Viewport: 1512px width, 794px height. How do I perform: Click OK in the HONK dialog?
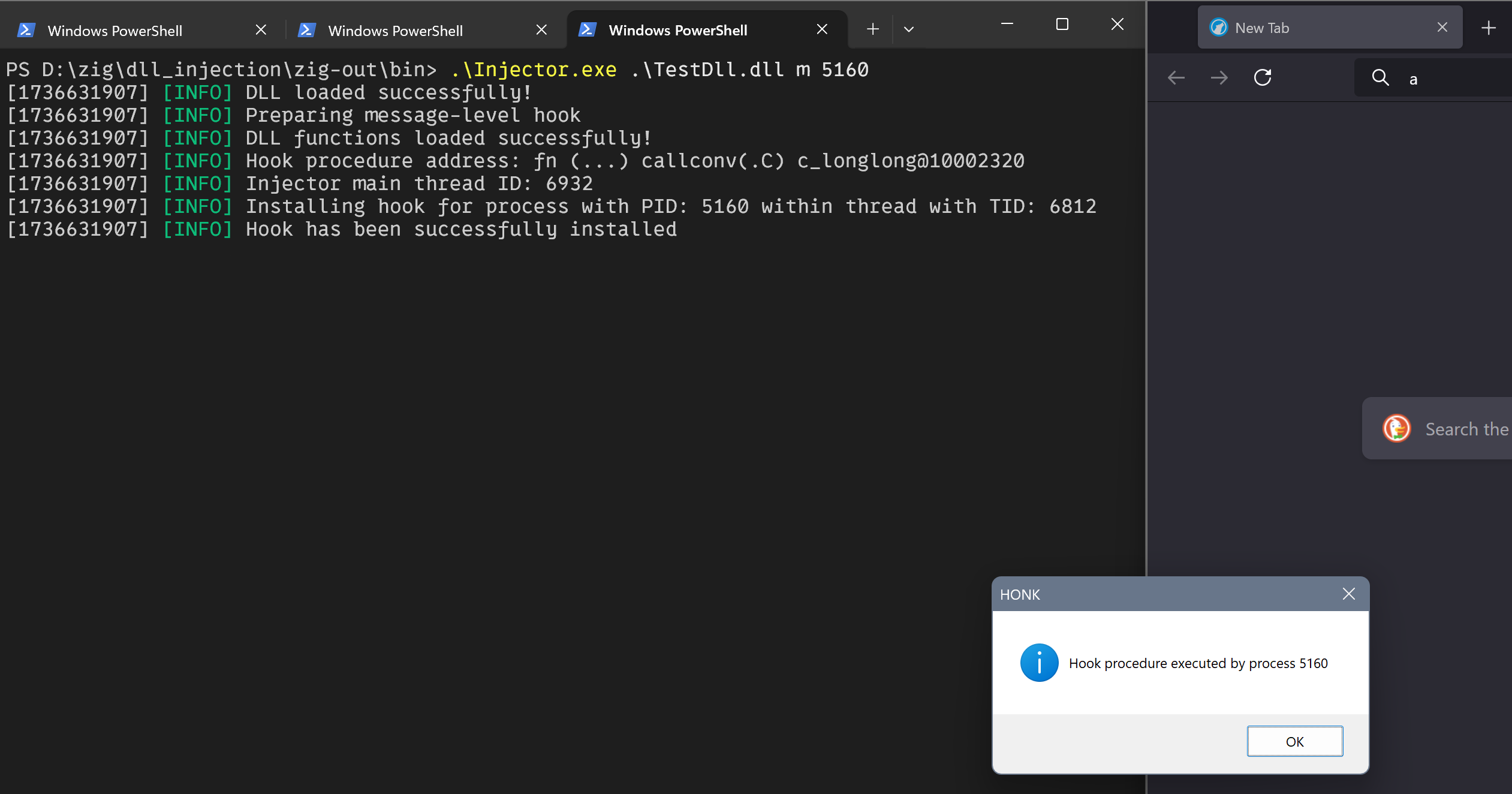[1295, 741]
